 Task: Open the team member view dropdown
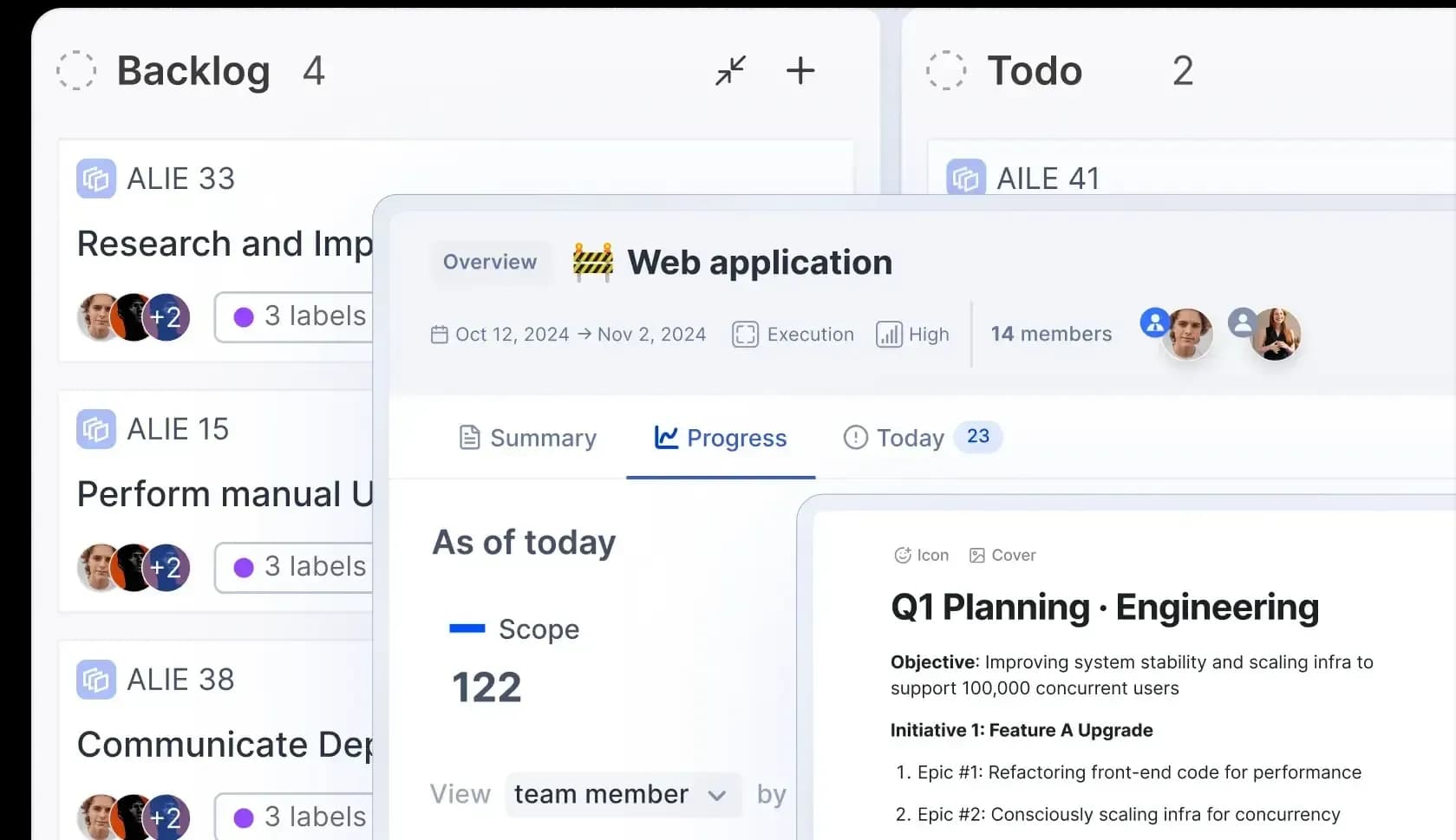[621, 793]
